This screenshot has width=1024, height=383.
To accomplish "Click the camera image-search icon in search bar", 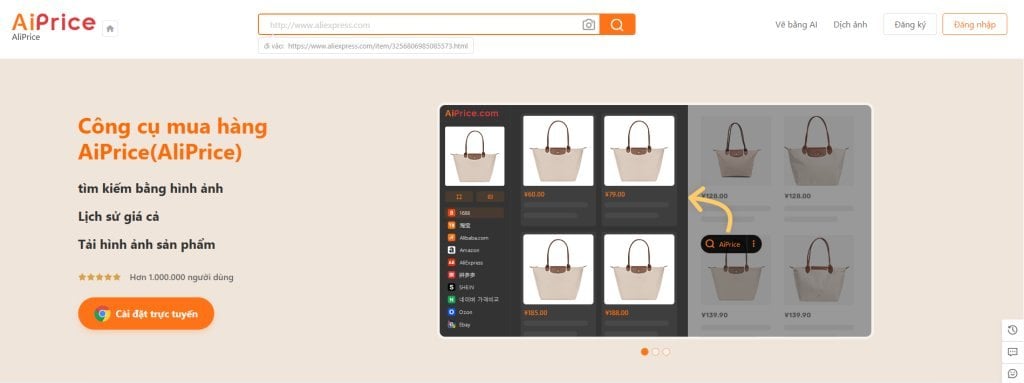I will [x=588, y=25].
